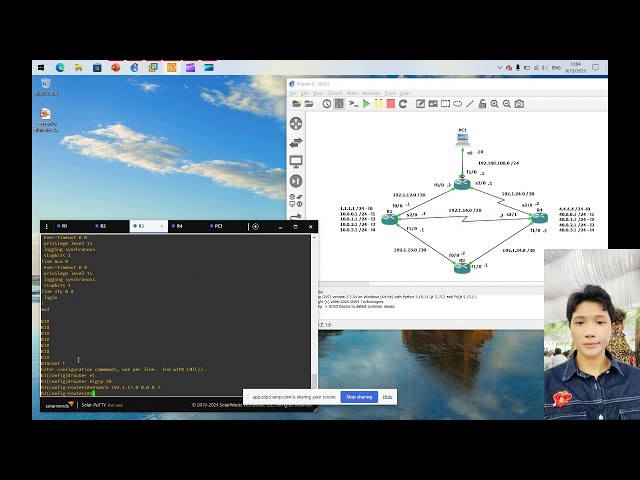
Task: Close the active Solar-PuTTY session tab
Action: point(162,226)
